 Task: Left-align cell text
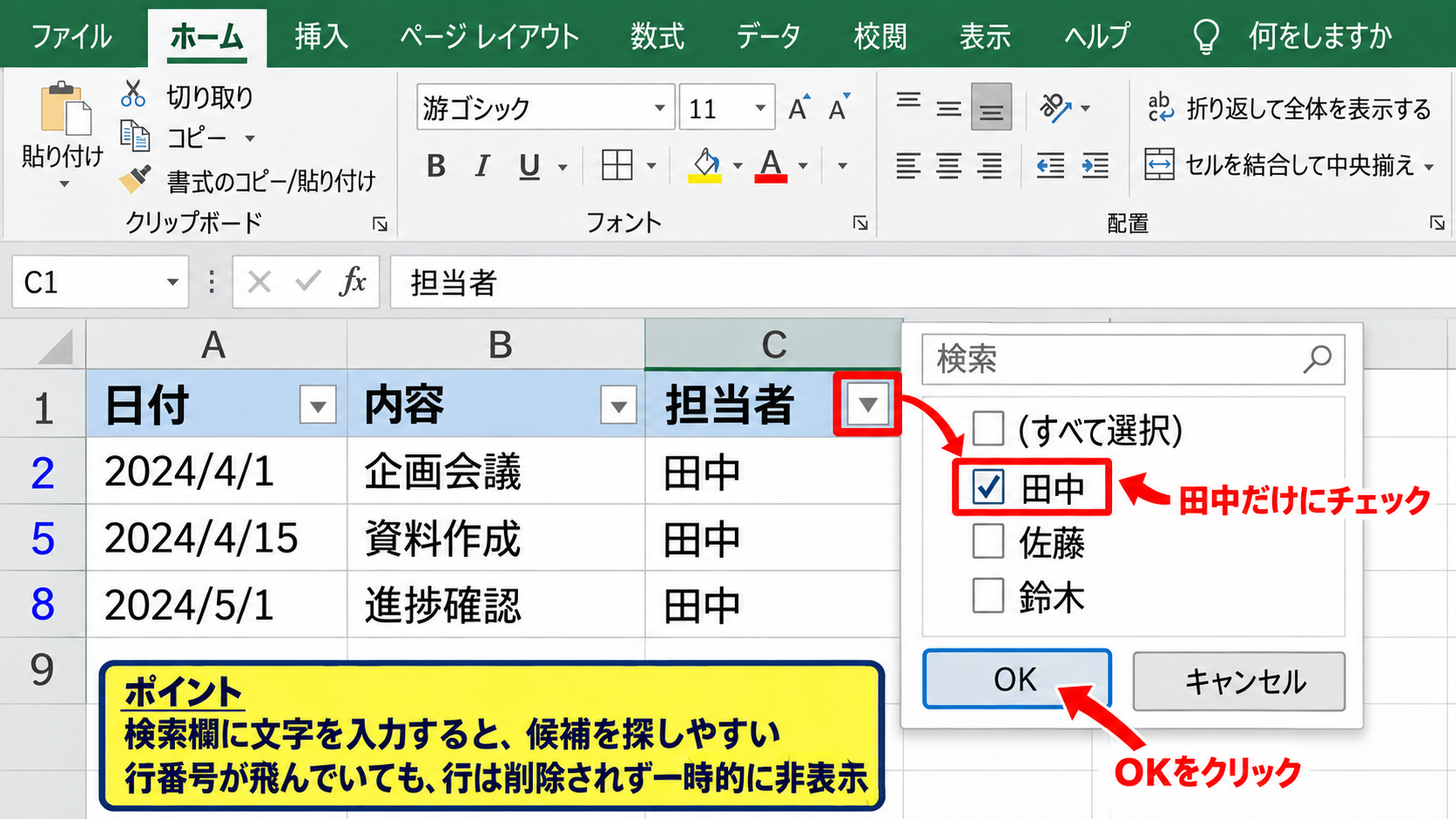coord(908,164)
